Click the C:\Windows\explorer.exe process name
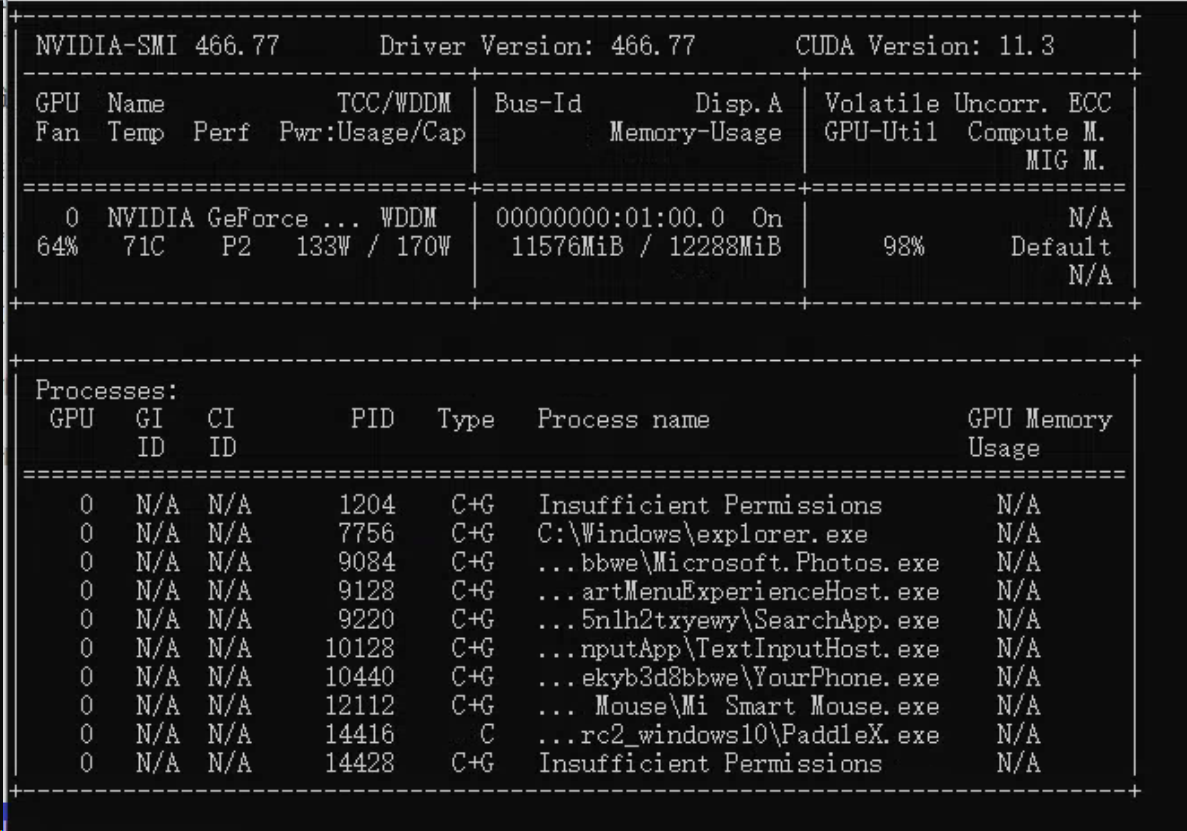Image resolution: width=1187 pixels, height=831 pixels. point(703,534)
